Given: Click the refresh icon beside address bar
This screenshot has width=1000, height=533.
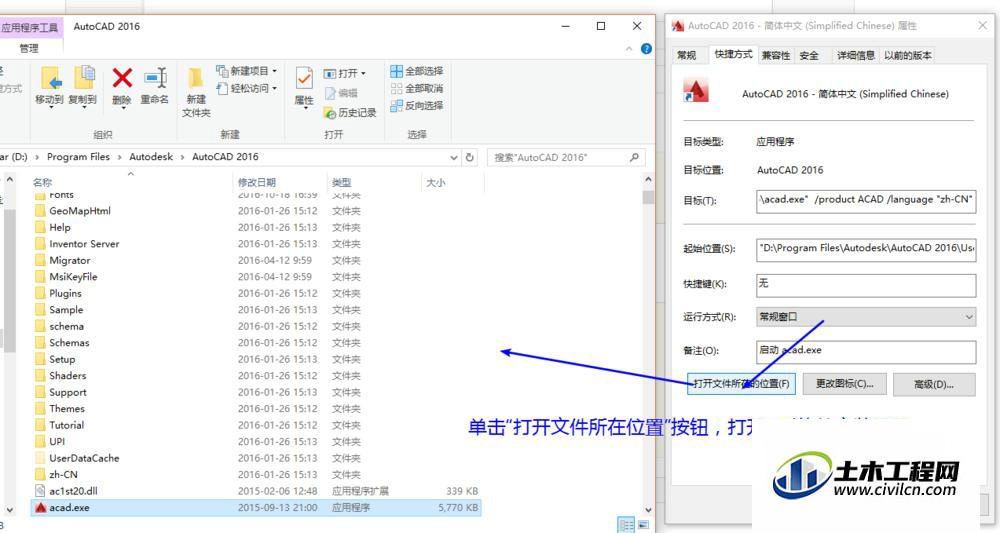Looking at the screenshot, I should coord(470,157).
